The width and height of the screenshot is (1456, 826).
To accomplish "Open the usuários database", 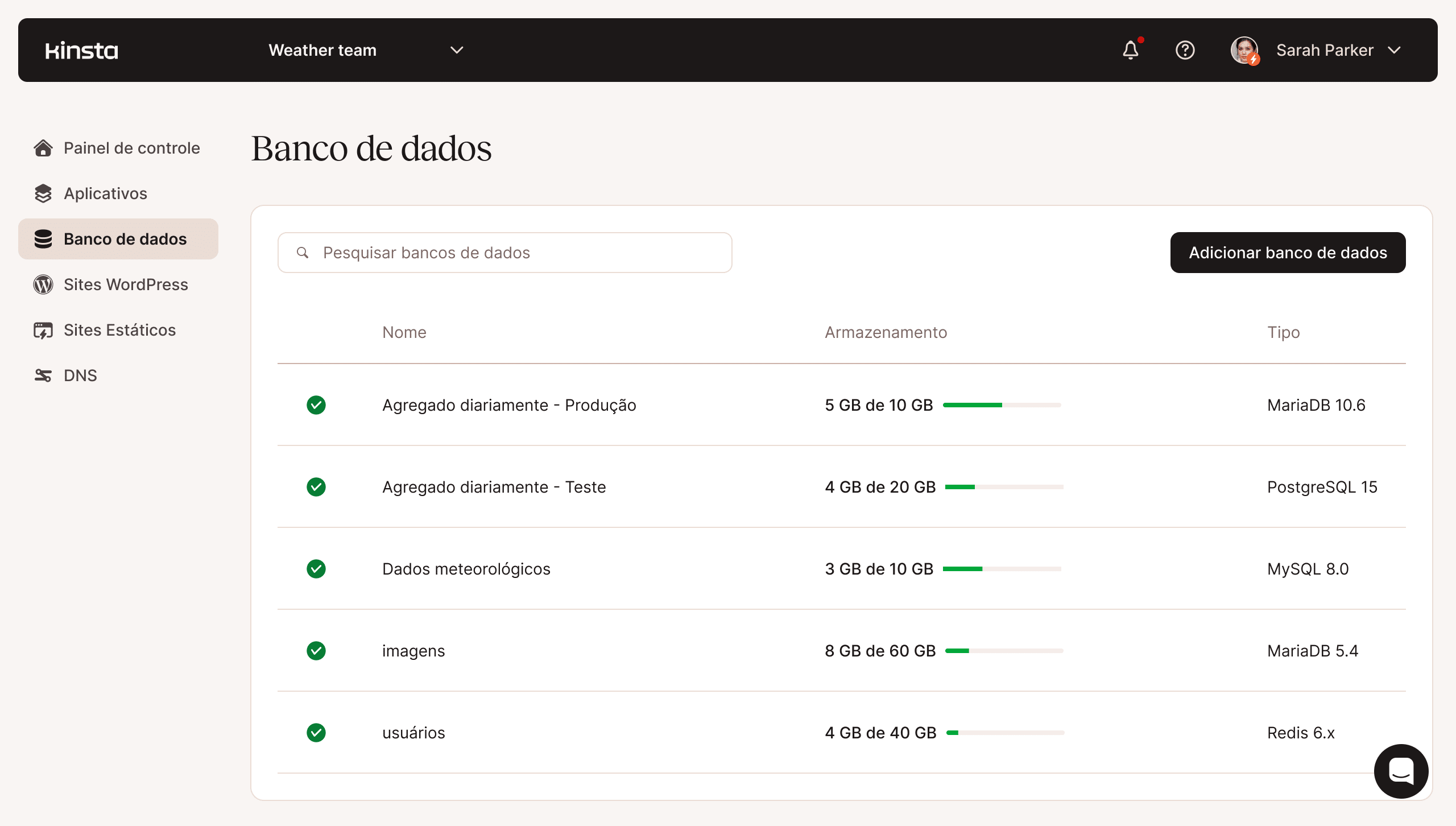I will 413,733.
